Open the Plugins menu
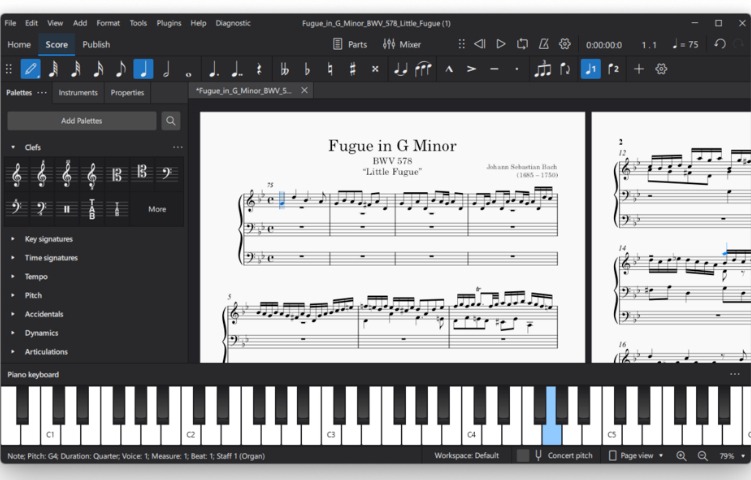This screenshot has width=751, height=480. pyautogui.click(x=169, y=23)
